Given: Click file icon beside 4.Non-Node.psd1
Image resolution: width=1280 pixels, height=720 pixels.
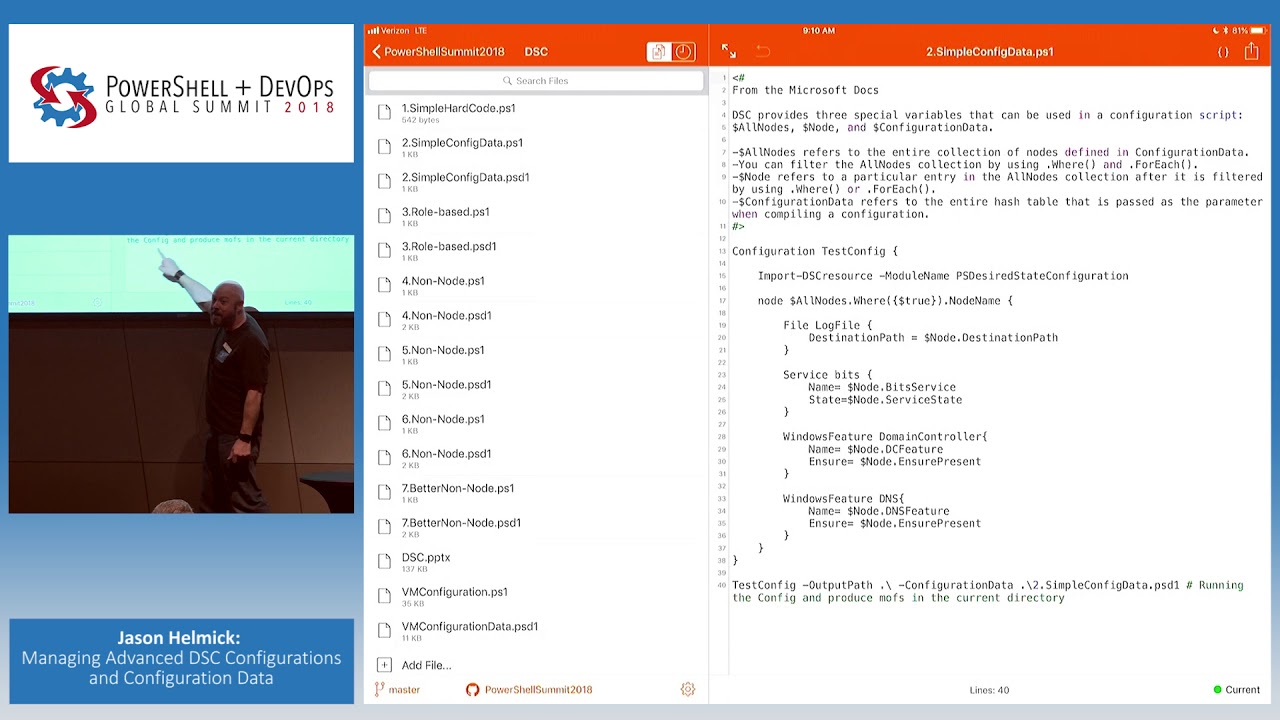Looking at the screenshot, I should (384, 319).
